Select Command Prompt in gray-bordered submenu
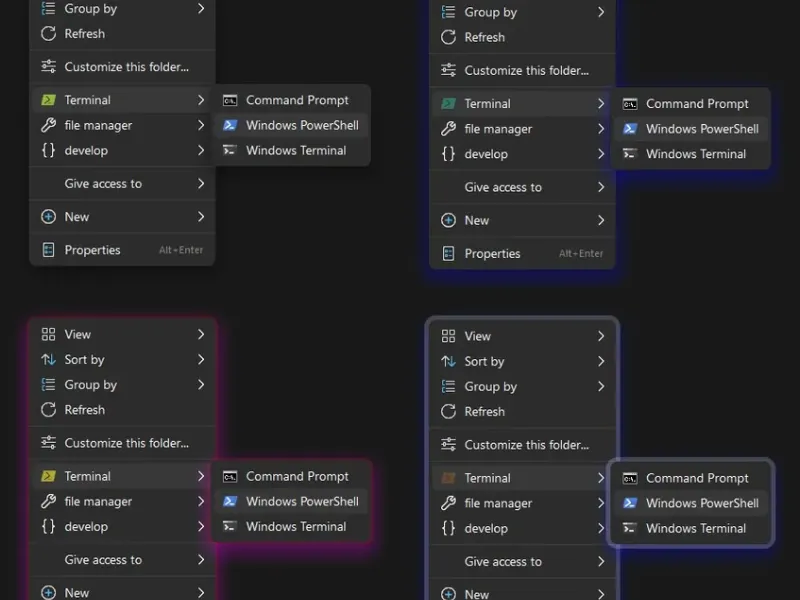Viewport: 800px width, 600px height. 692,478
